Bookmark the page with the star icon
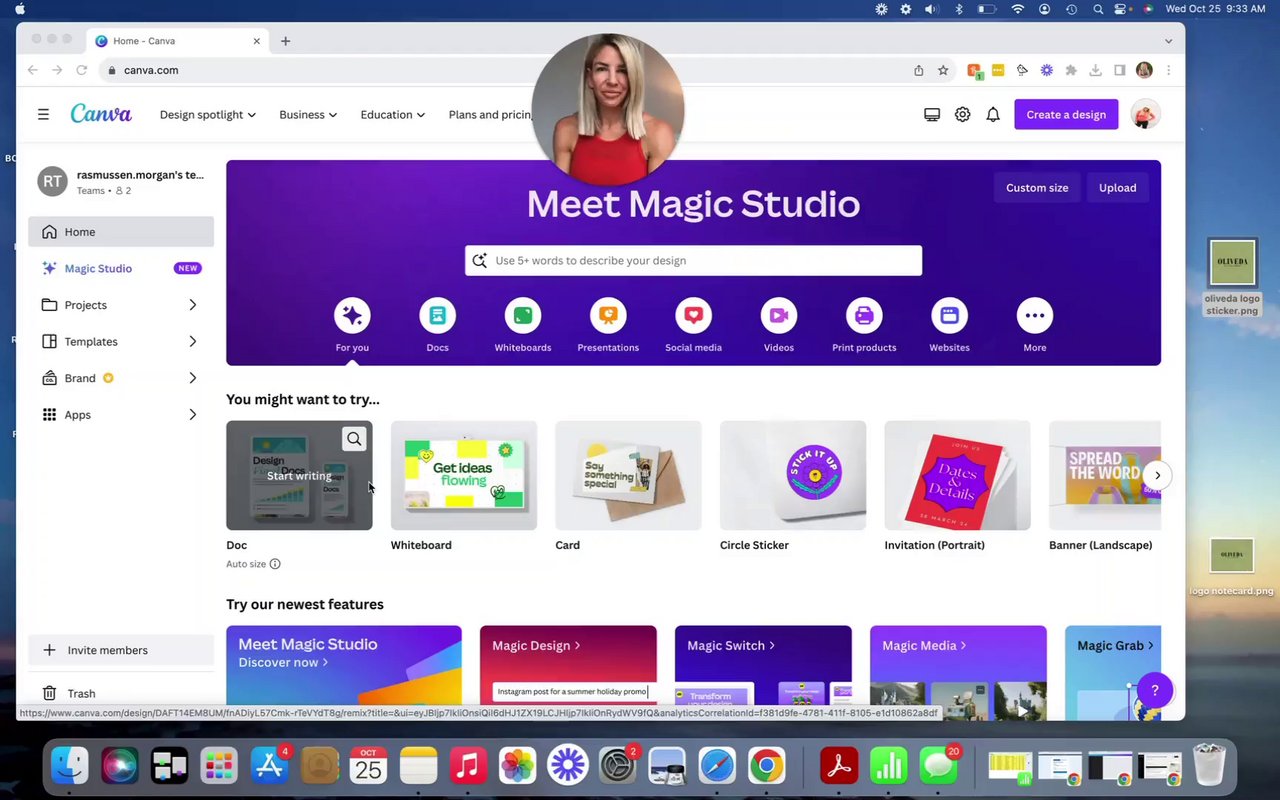This screenshot has width=1280, height=800. click(943, 70)
